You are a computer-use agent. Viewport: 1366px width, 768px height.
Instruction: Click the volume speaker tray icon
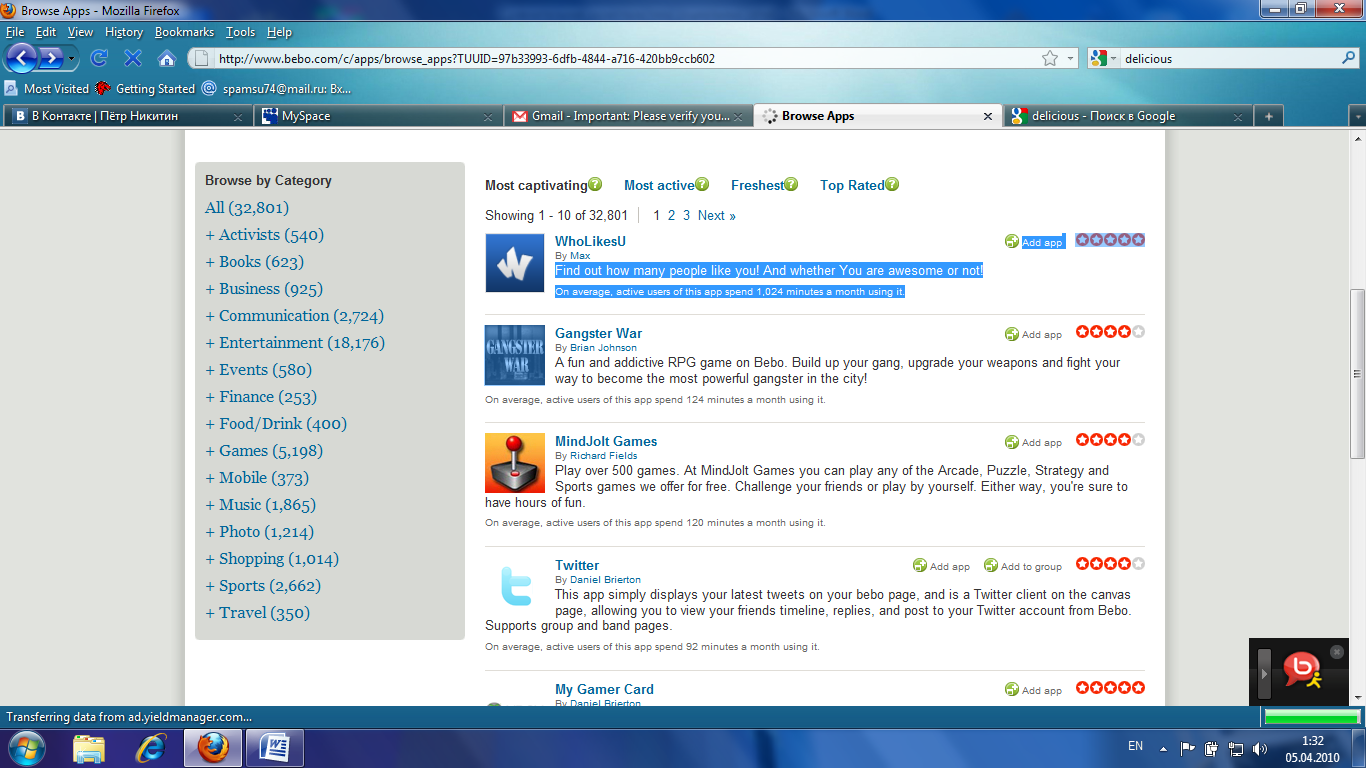pos(1260,748)
